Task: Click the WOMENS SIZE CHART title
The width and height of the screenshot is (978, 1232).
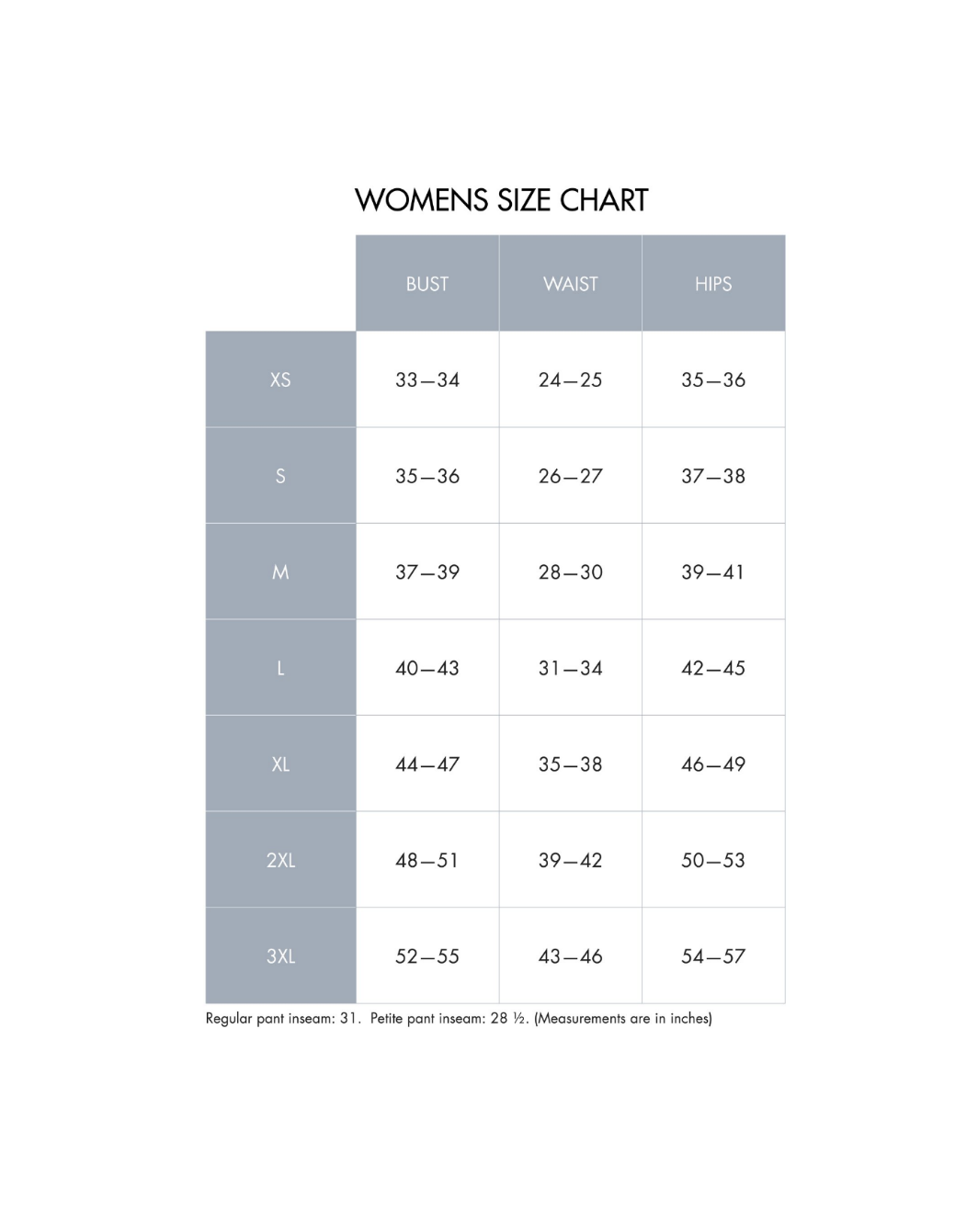Action: coord(501,200)
